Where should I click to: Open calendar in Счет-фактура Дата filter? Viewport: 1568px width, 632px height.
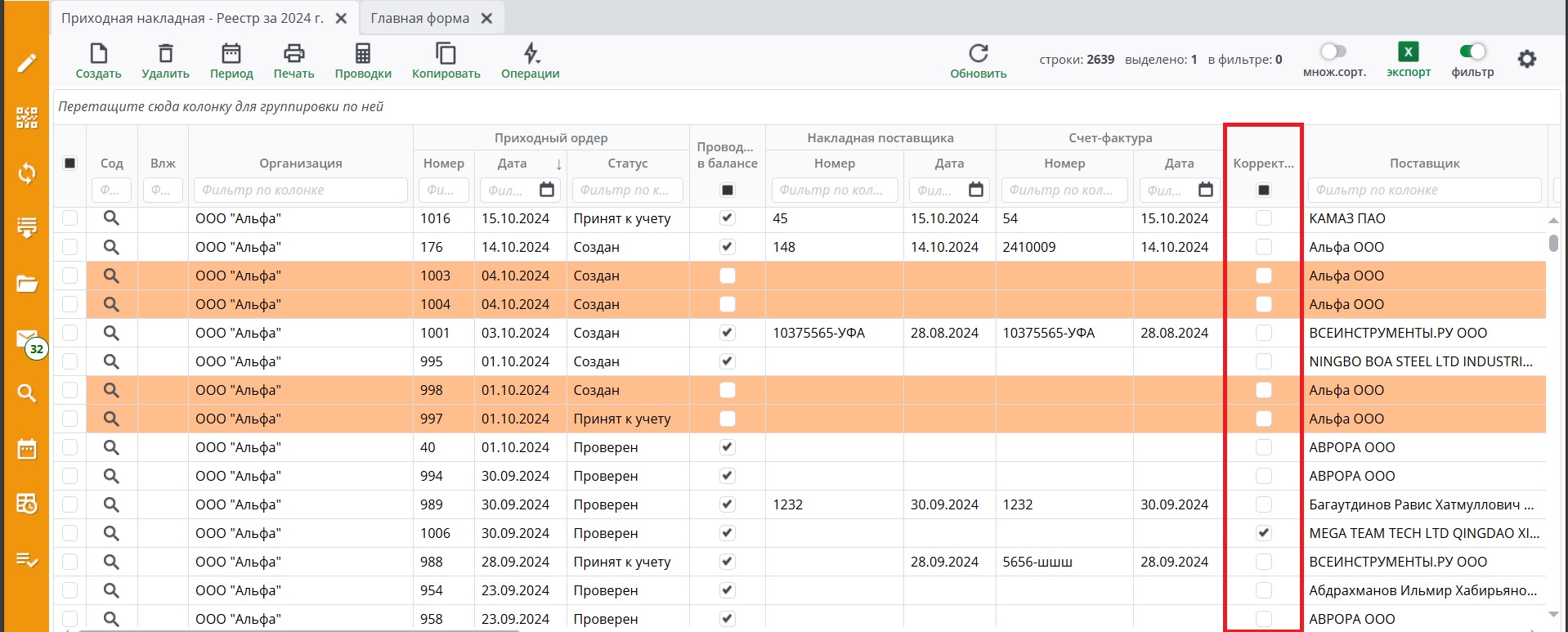[x=1205, y=190]
